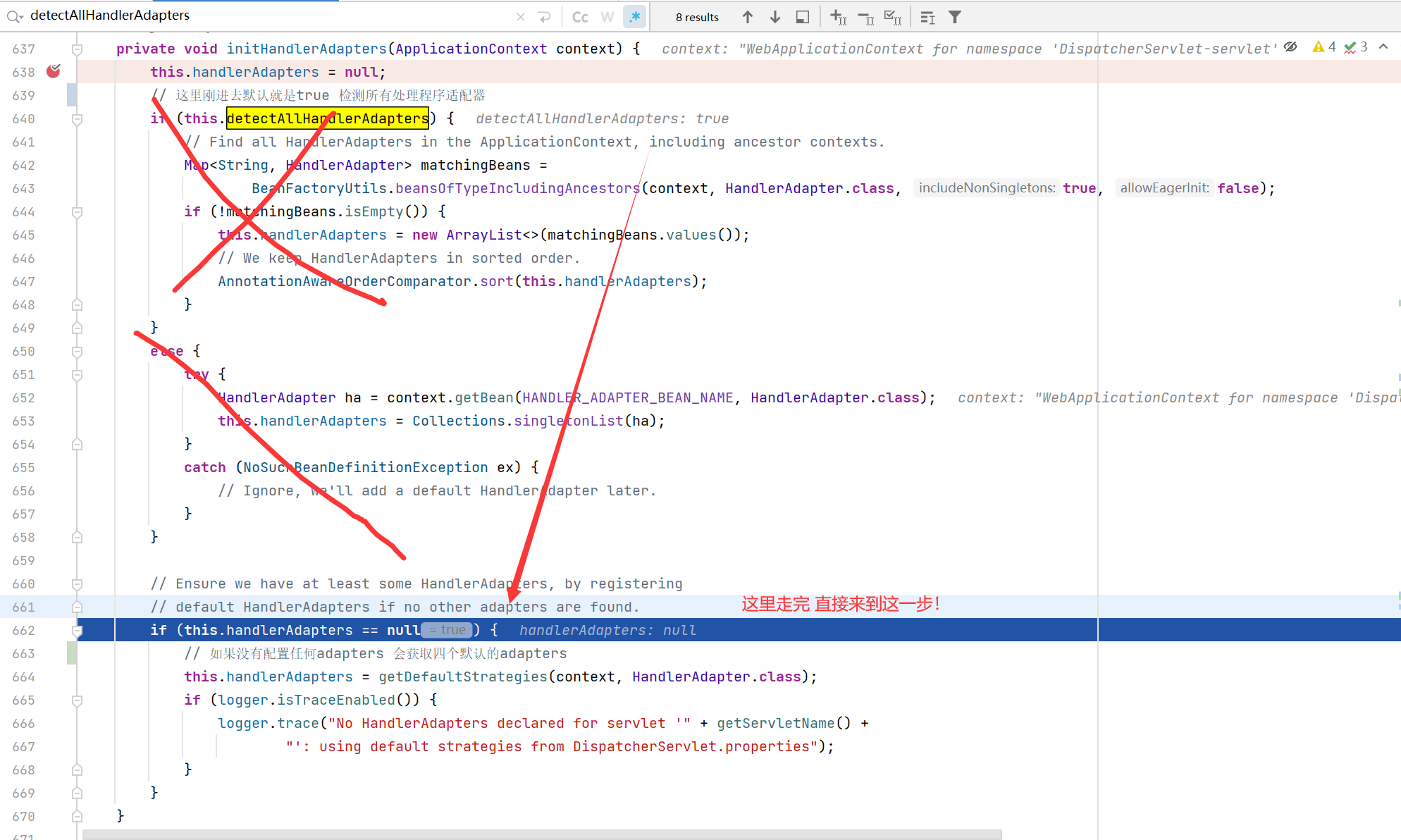Unselect occurrence icon in find bar
Image resolution: width=1401 pixels, height=840 pixels.
(x=865, y=17)
